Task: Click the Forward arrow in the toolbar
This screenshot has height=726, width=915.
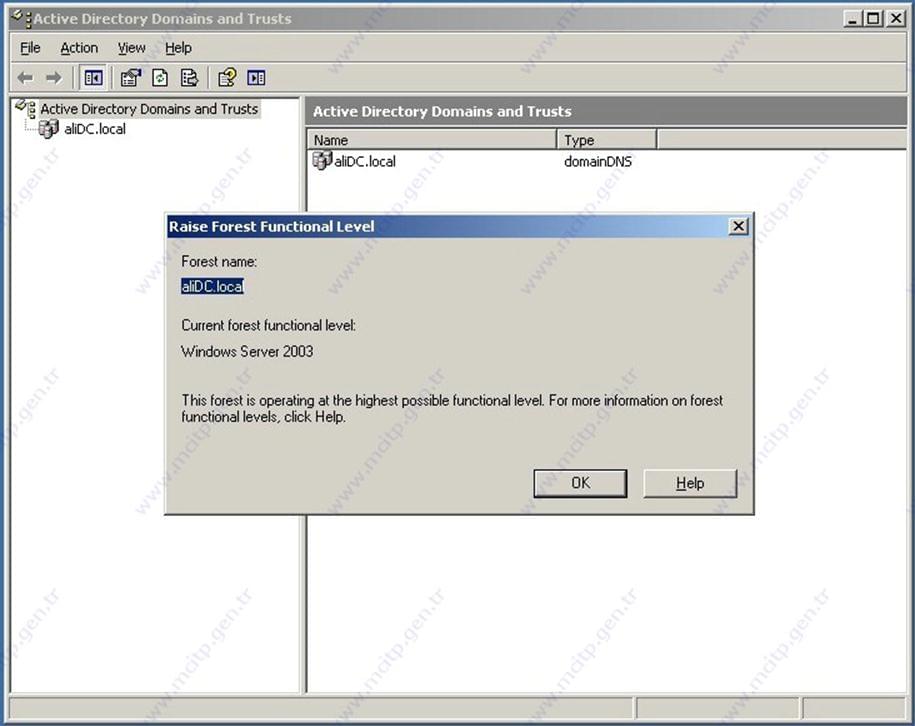Action: point(54,78)
